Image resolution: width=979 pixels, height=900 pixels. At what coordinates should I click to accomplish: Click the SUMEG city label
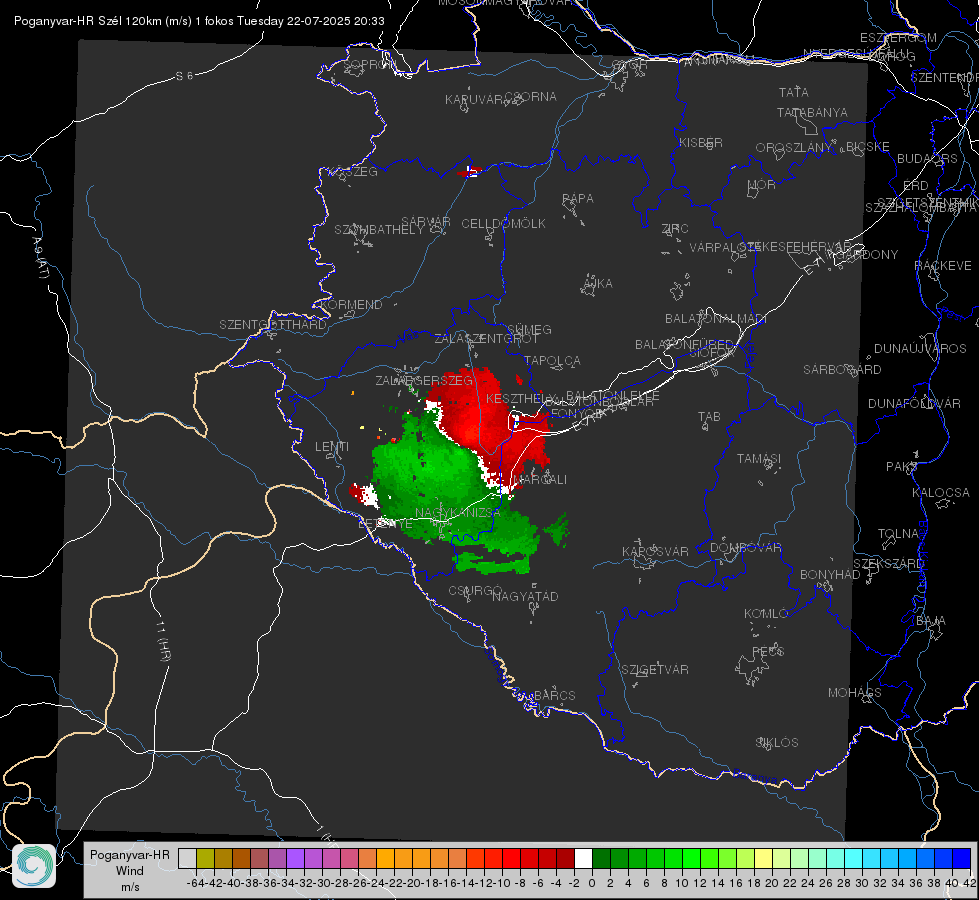[529, 330]
